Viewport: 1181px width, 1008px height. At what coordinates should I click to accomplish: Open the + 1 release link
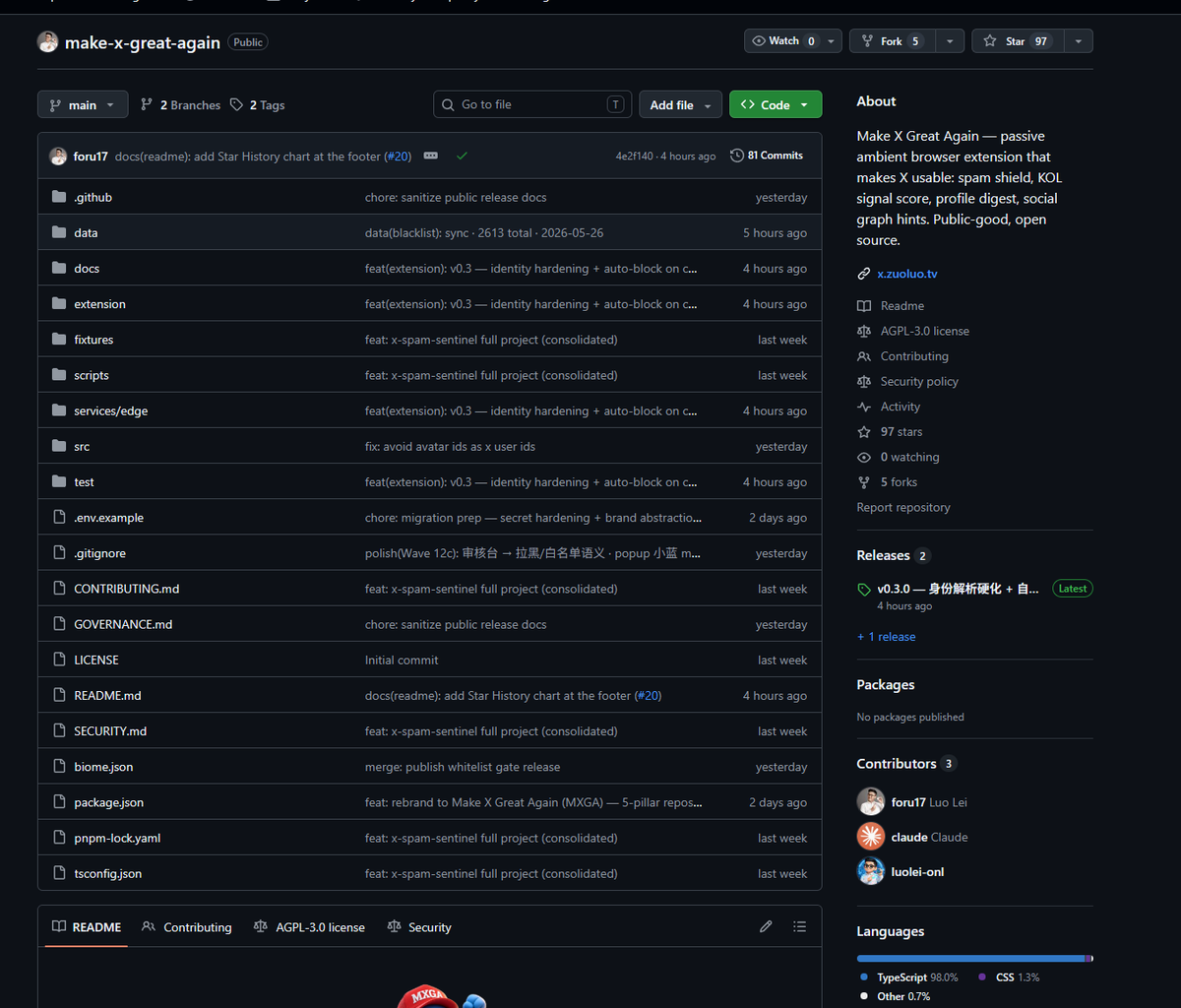pyautogui.click(x=886, y=637)
